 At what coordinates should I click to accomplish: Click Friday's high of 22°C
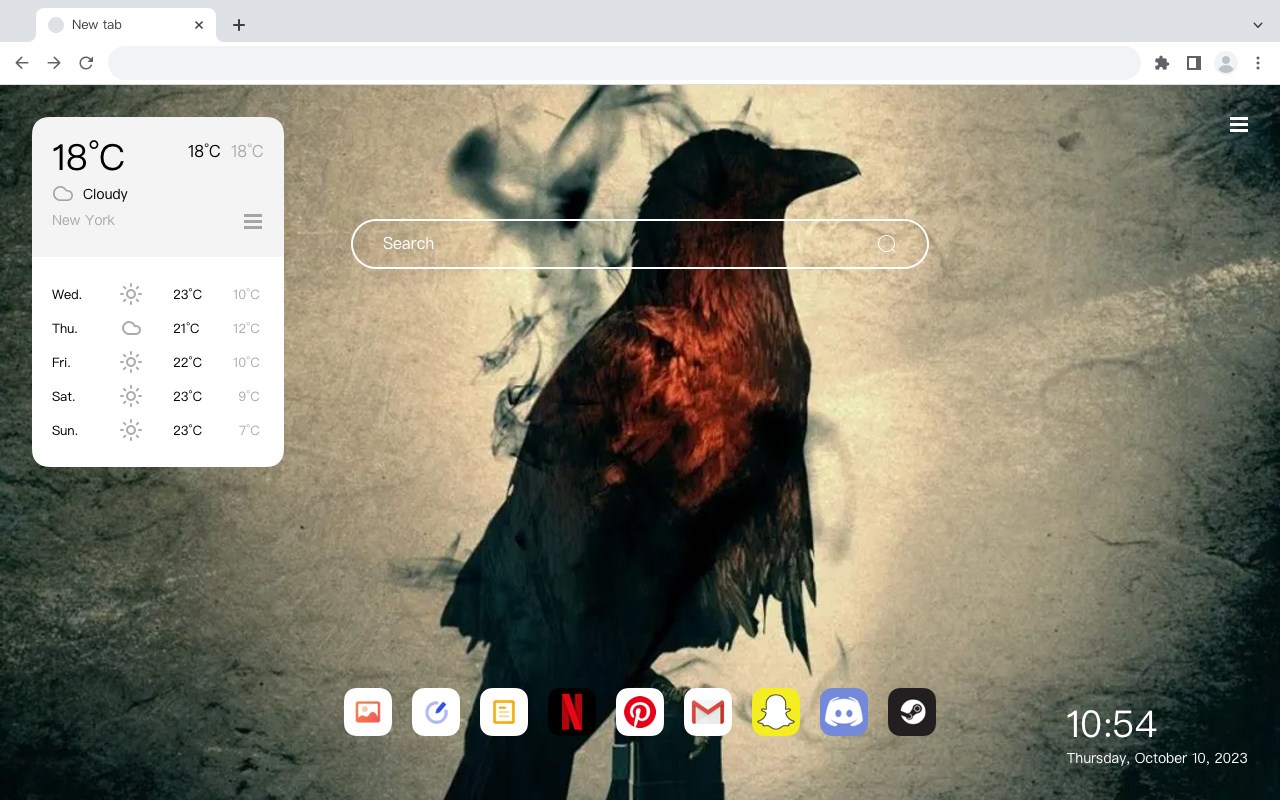pyautogui.click(x=187, y=362)
